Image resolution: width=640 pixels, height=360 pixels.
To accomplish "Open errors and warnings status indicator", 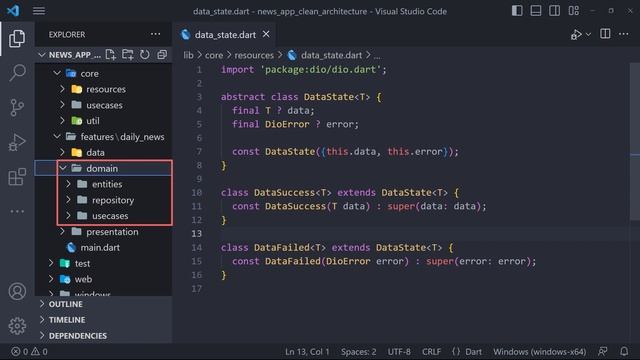I will coord(29,351).
